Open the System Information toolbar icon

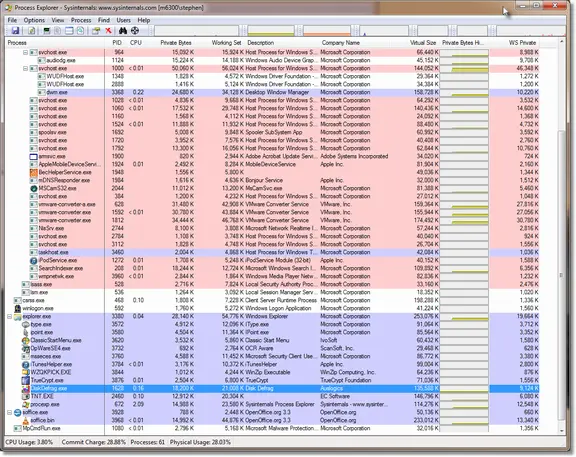pyautogui.click(x=47, y=31)
